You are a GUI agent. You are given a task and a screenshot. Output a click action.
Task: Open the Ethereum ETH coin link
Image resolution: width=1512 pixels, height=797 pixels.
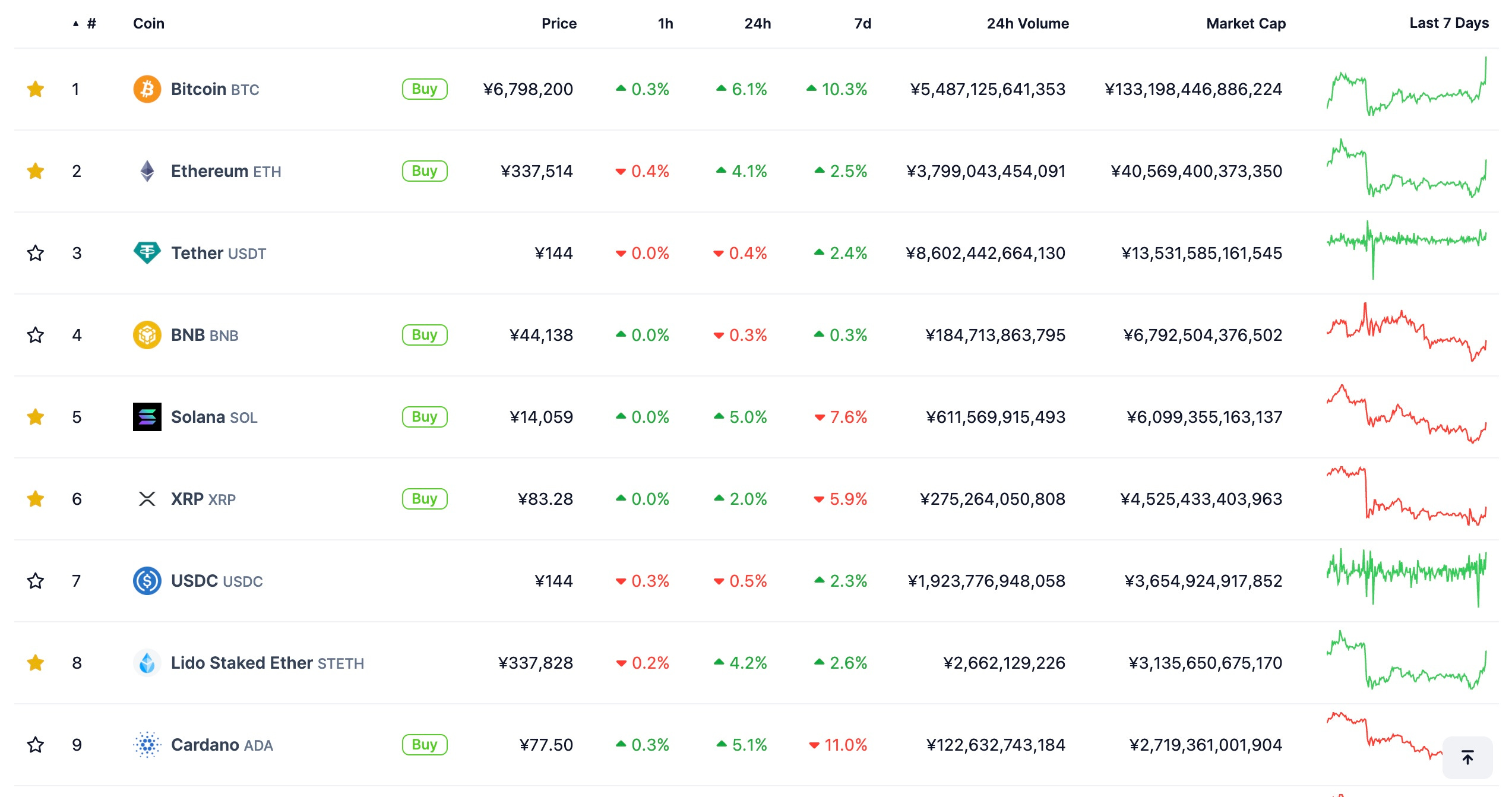(226, 171)
